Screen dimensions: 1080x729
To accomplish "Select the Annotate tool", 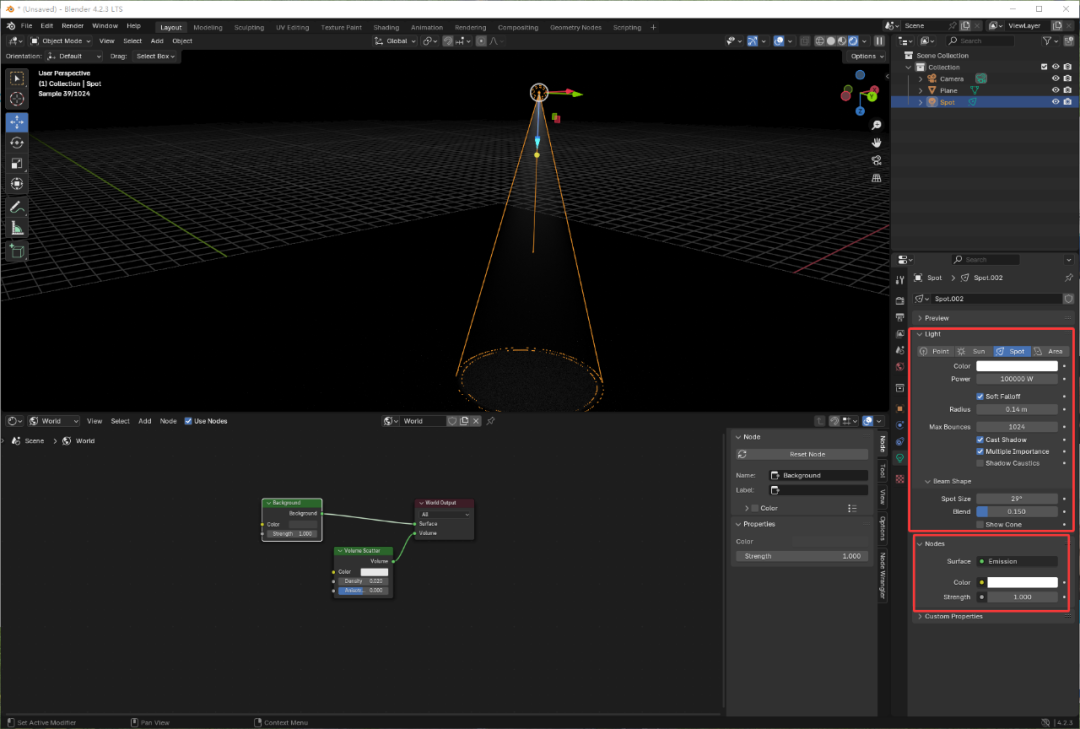I will (x=17, y=207).
